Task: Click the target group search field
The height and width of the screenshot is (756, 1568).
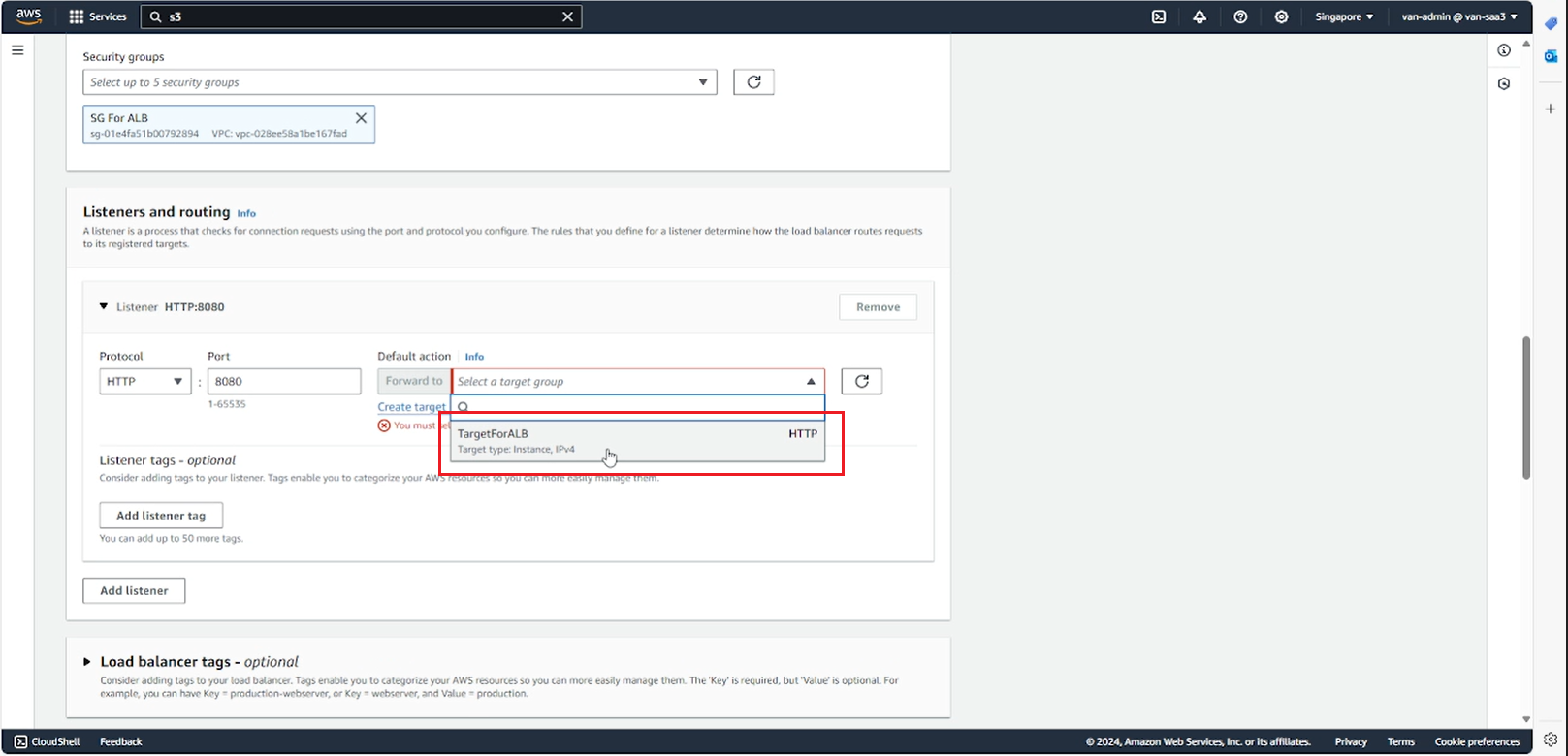Action: coord(638,407)
